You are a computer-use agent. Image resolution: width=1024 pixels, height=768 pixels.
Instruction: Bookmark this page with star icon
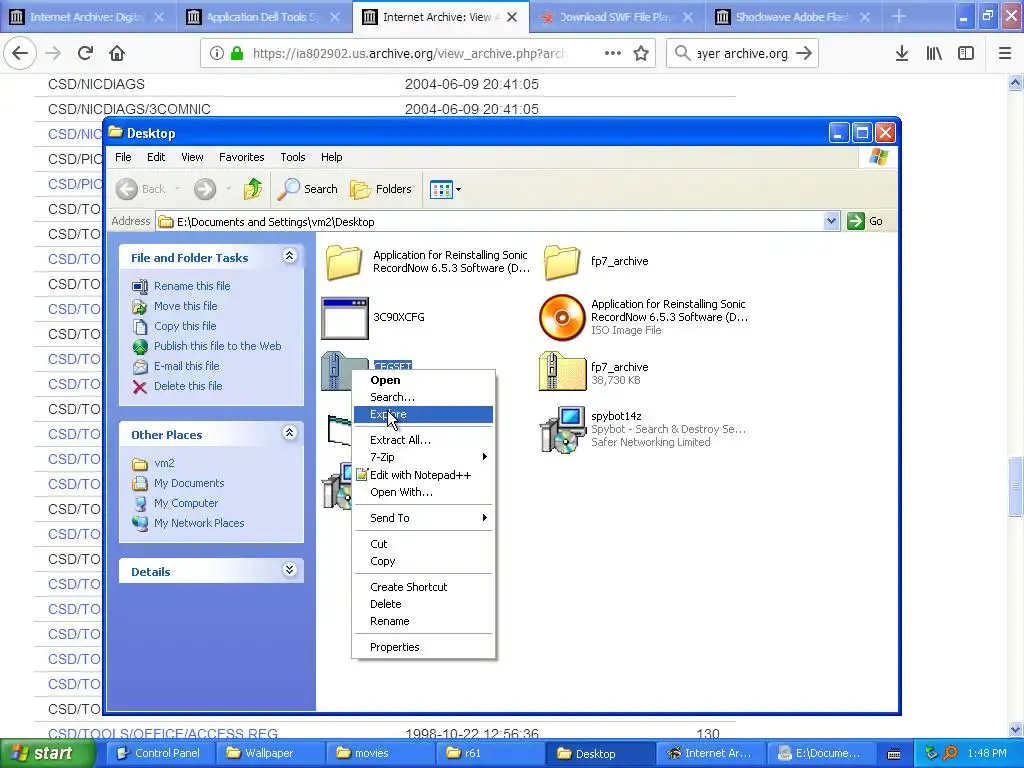click(641, 54)
